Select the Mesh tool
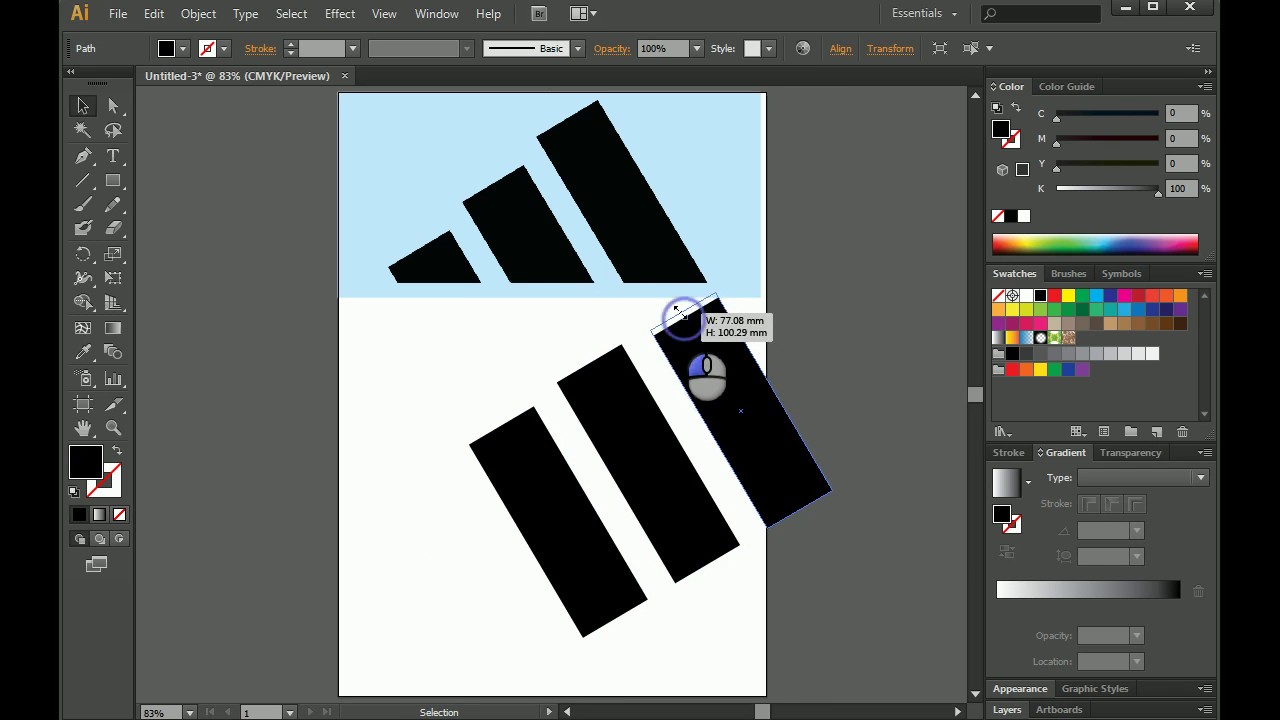 83,328
